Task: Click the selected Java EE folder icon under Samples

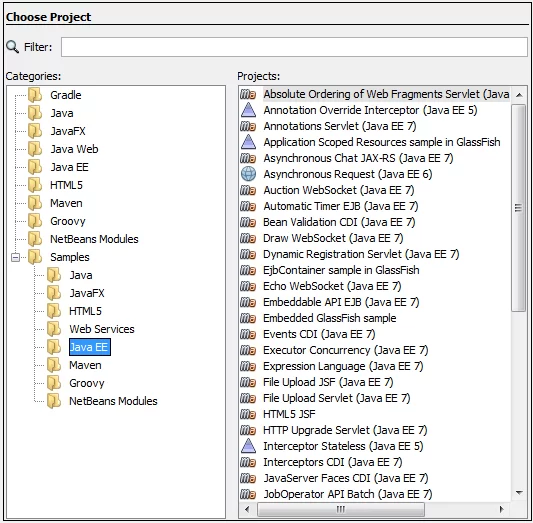Action: (x=54, y=347)
